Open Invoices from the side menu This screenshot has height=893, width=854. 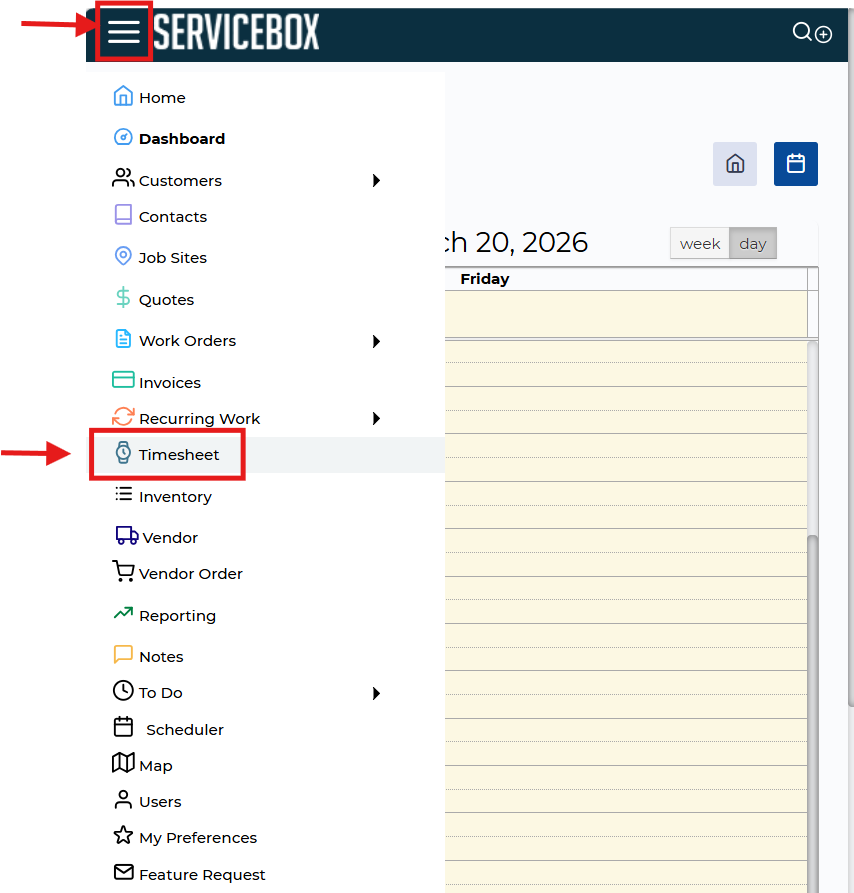coord(169,383)
